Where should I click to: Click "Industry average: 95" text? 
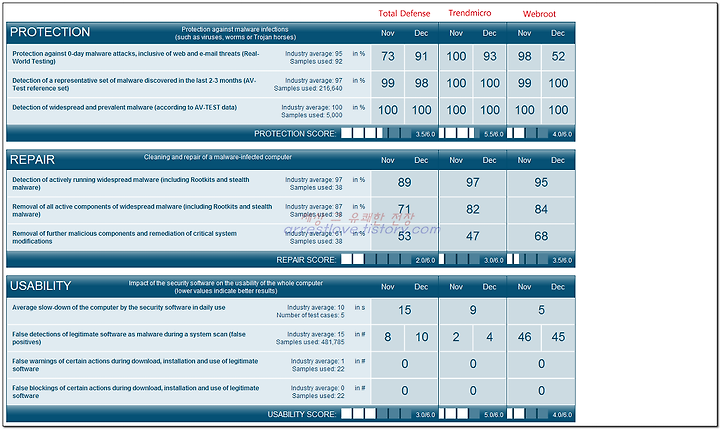coord(314,54)
